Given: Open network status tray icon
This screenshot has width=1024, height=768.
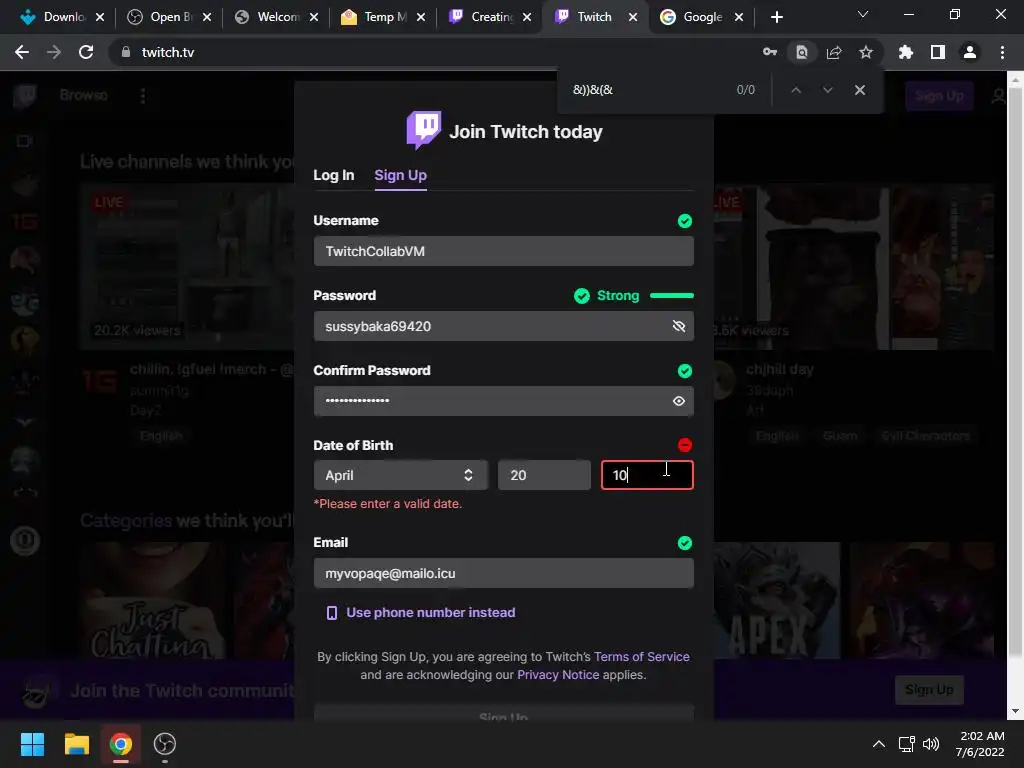Looking at the screenshot, I should pos(906,744).
